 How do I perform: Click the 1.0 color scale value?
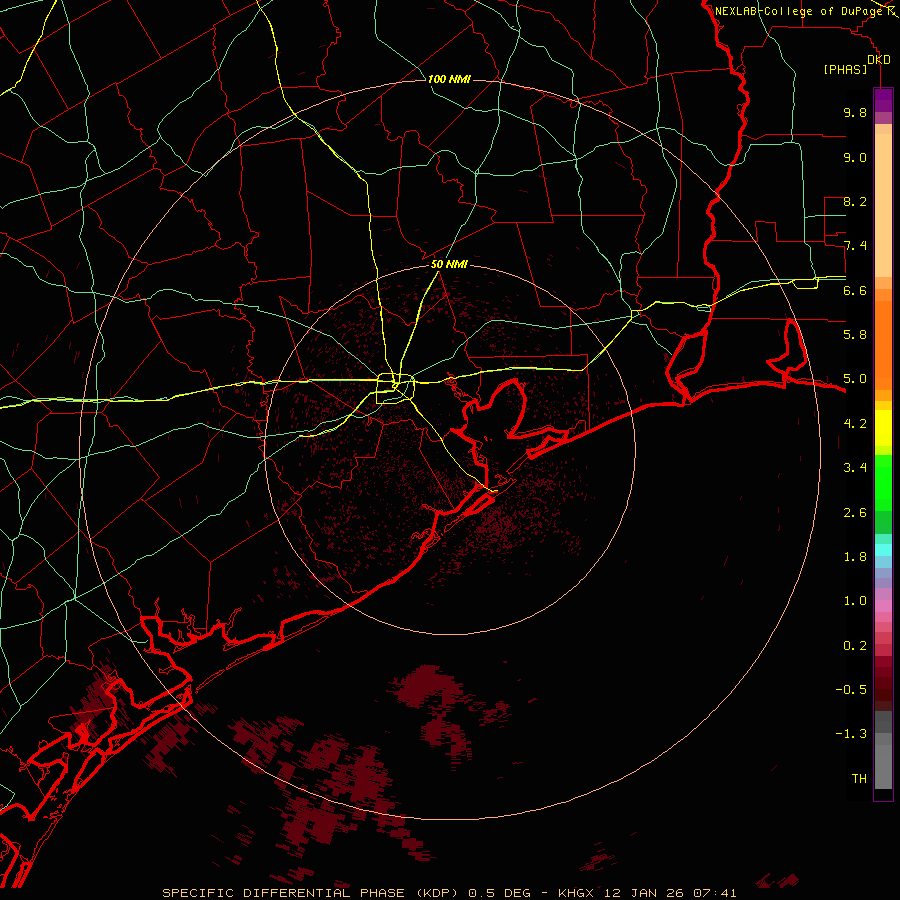(x=855, y=601)
